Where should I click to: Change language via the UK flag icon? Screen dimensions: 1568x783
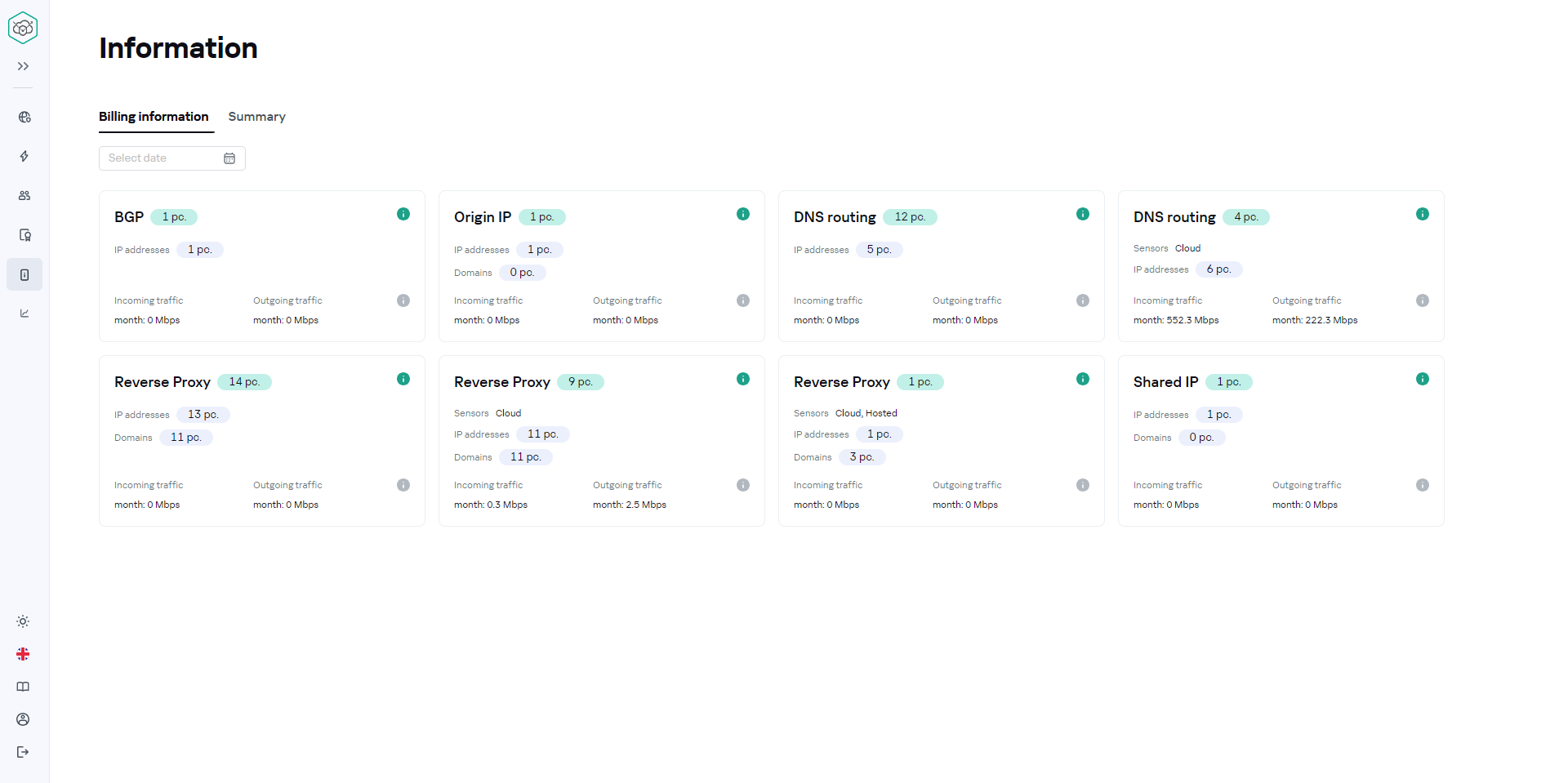(x=23, y=654)
